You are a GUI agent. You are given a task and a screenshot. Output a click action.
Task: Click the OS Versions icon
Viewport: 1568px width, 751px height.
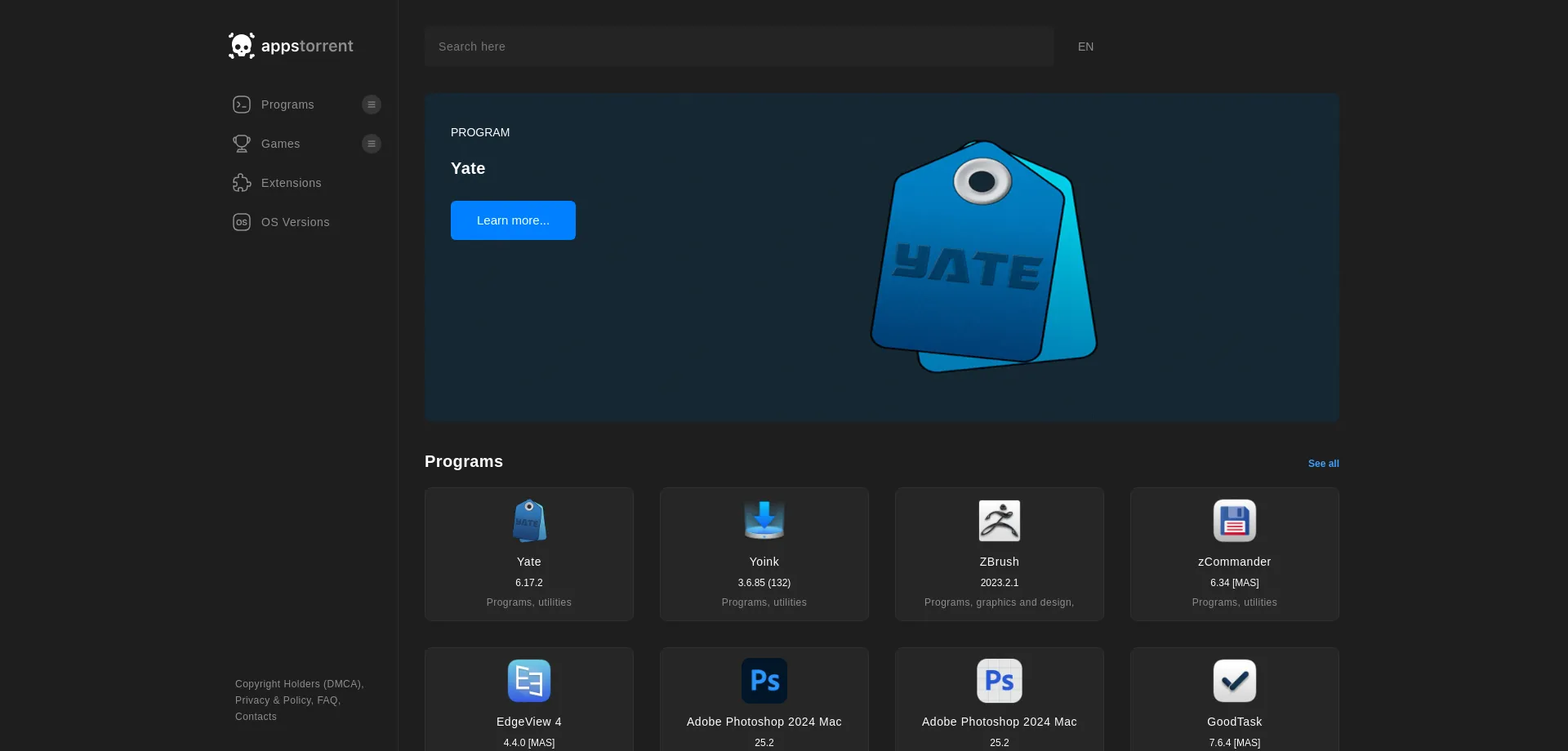click(x=242, y=222)
